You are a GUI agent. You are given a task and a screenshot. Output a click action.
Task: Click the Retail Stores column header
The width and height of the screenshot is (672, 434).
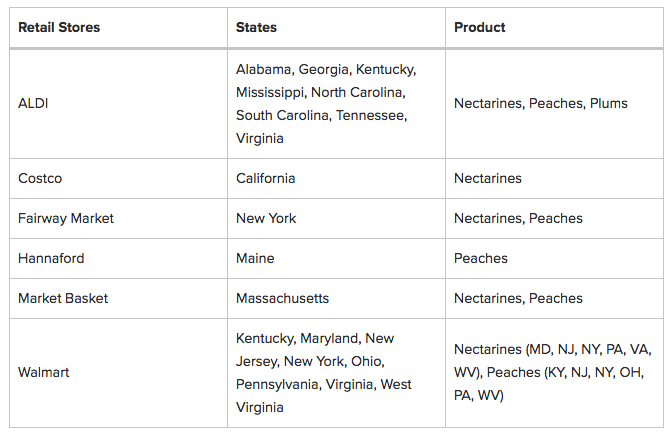tap(59, 27)
